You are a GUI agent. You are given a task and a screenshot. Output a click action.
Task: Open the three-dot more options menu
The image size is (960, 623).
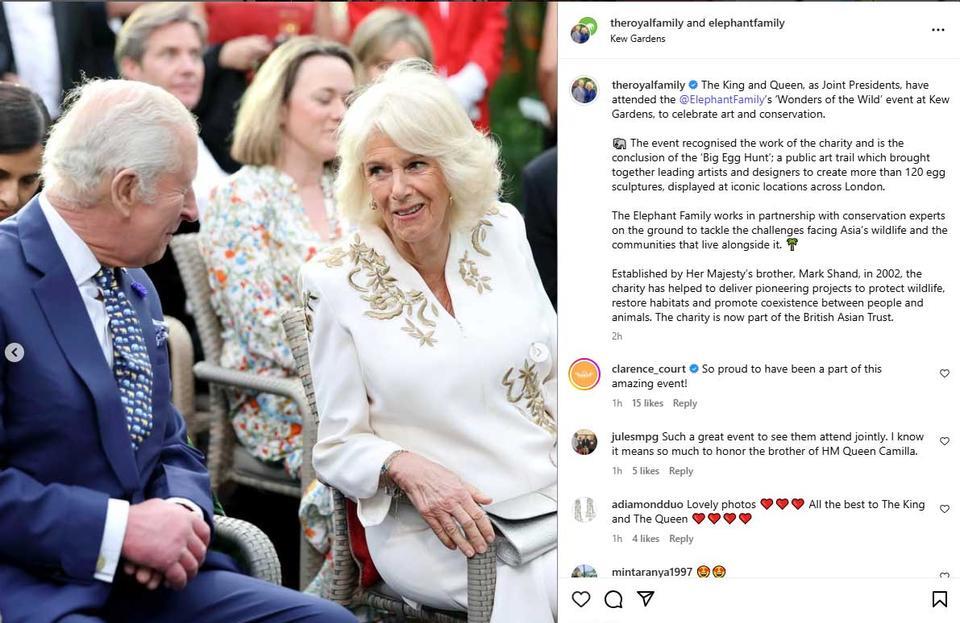pyautogui.click(x=938, y=30)
